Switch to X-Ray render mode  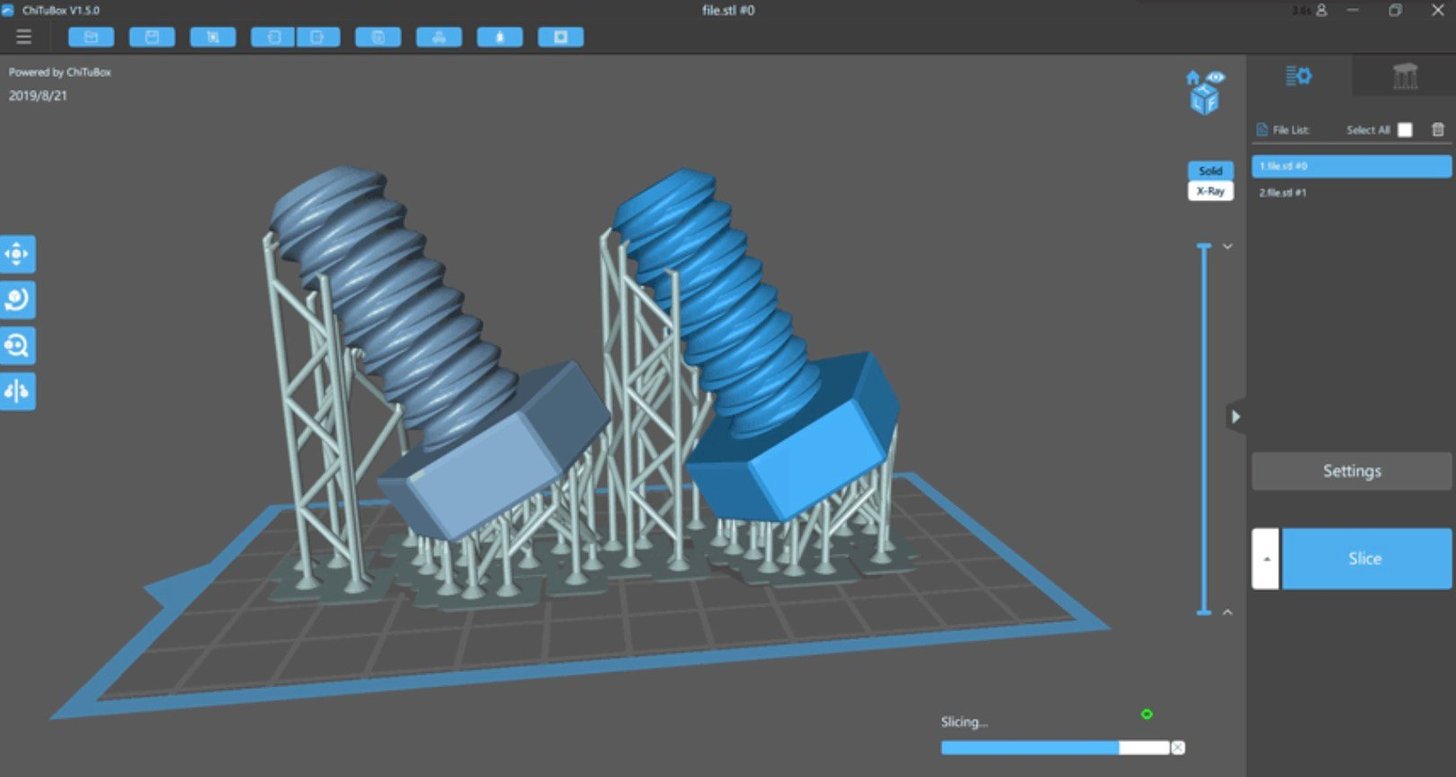point(1210,191)
